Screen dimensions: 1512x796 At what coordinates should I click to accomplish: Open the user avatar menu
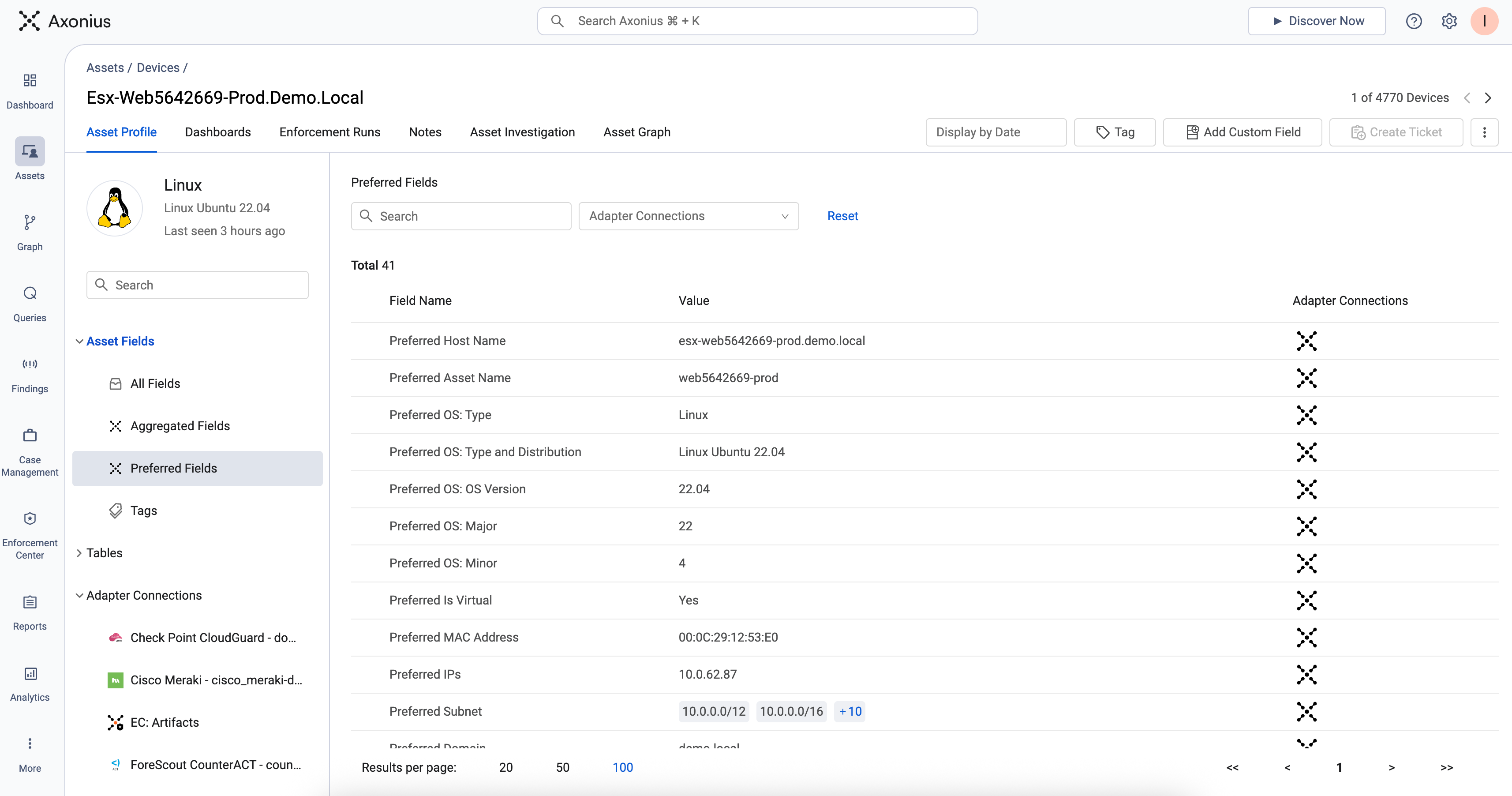[x=1484, y=21]
